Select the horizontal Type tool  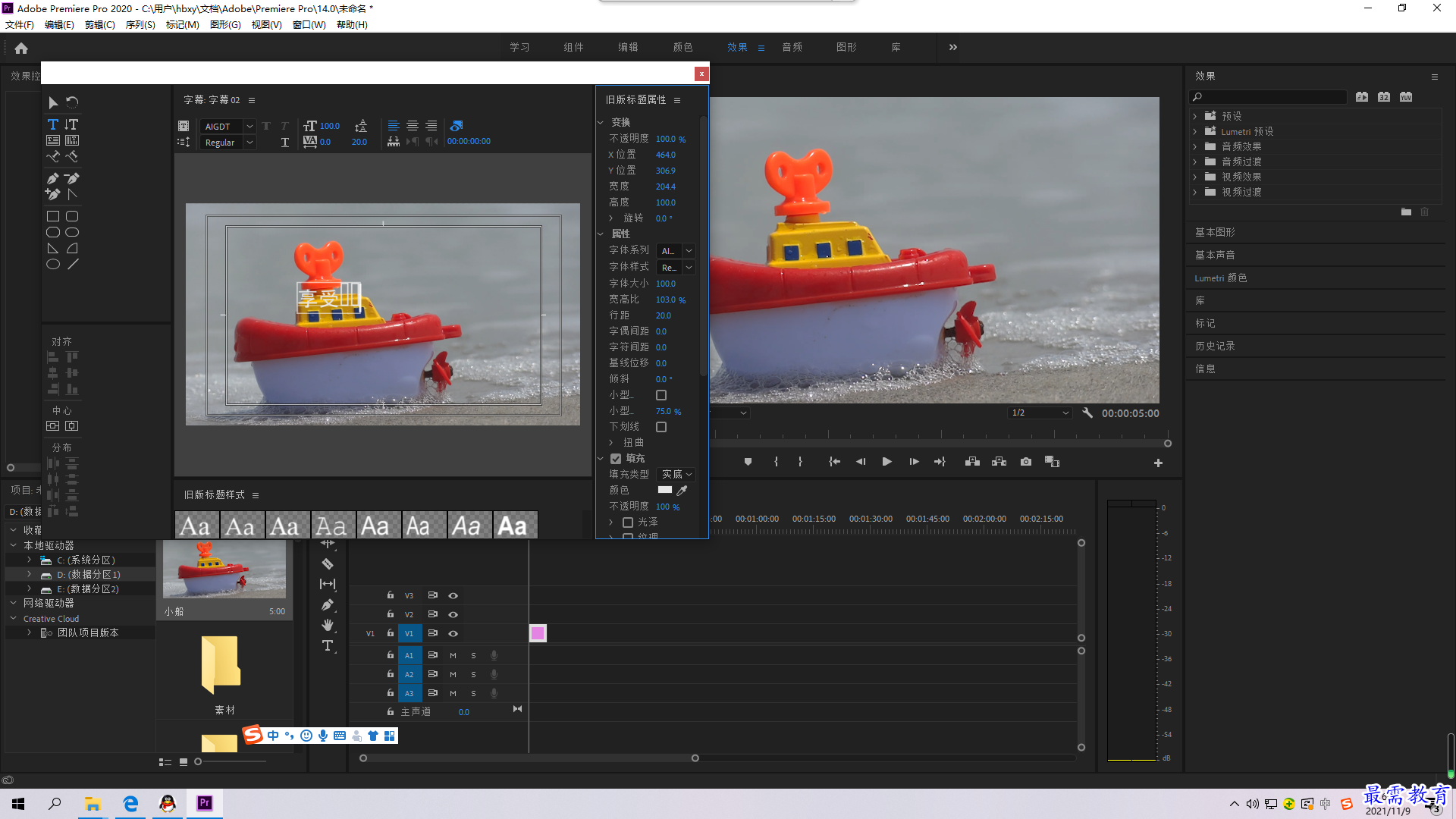click(53, 124)
